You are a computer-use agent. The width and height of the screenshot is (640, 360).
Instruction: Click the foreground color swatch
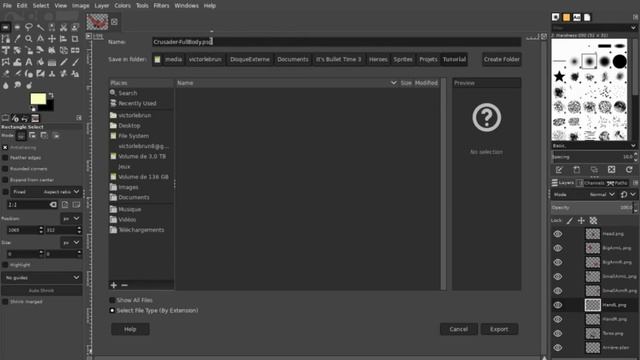pyautogui.click(x=38, y=99)
